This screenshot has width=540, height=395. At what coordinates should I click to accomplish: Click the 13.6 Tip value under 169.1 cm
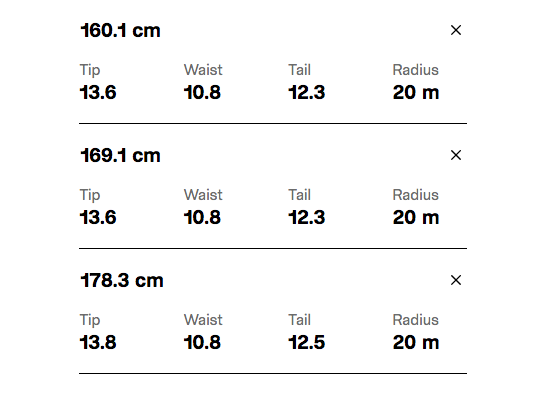98,218
